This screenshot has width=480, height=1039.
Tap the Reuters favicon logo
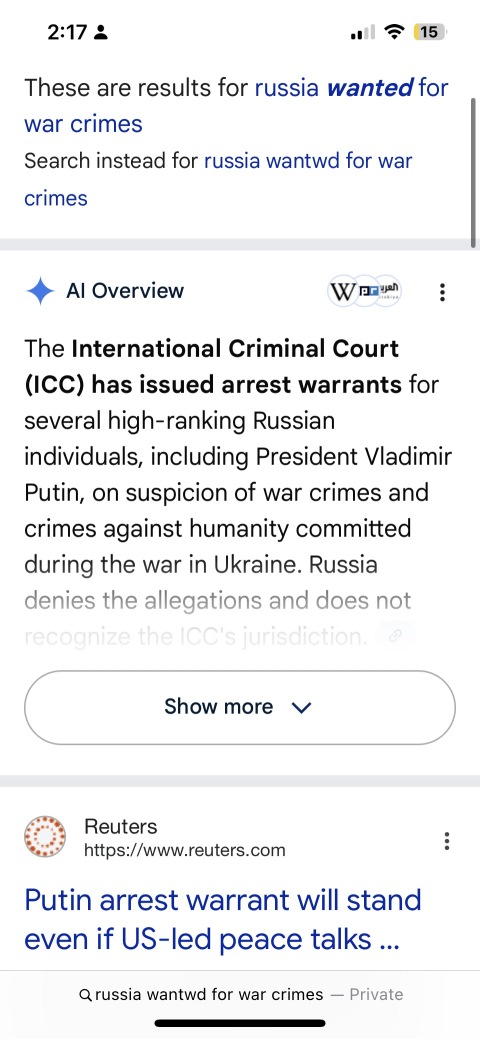tap(45, 838)
